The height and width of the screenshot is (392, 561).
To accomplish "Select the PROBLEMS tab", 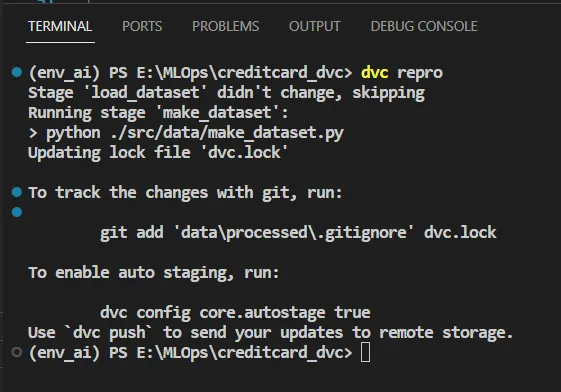I will [x=225, y=26].
